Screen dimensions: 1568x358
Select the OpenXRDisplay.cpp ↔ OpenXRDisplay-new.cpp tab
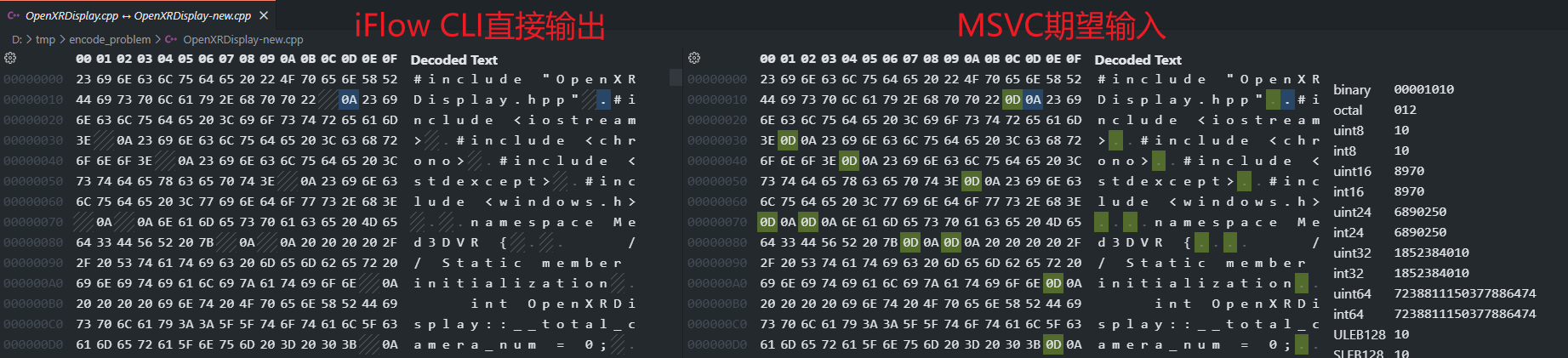[138, 15]
